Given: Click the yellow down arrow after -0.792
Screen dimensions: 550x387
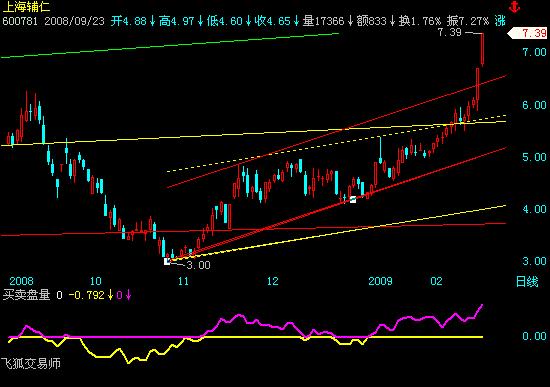Looking at the screenshot, I should coord(110,295).
